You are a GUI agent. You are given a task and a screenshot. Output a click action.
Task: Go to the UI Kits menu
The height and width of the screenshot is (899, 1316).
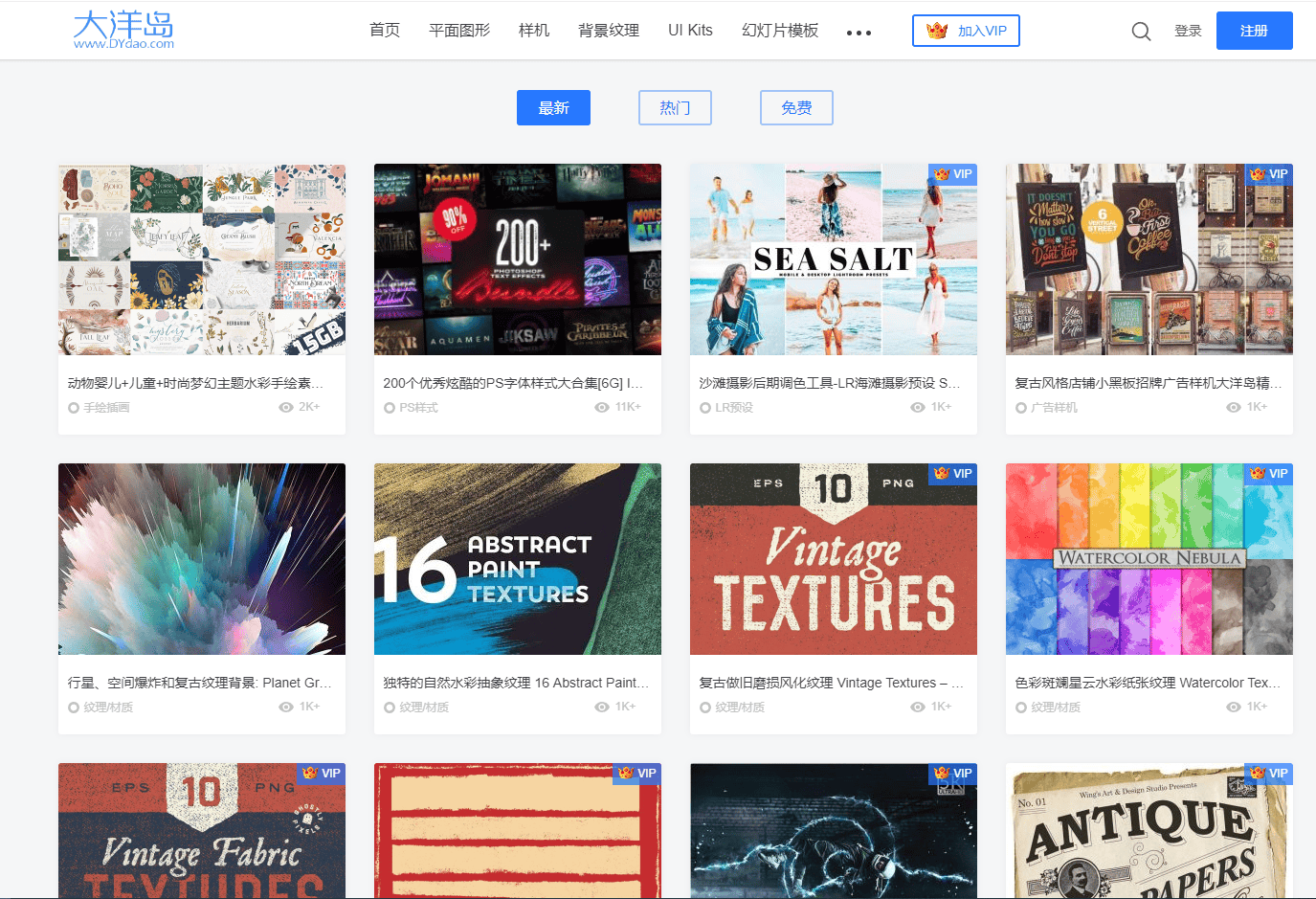(x=690, y=31)
